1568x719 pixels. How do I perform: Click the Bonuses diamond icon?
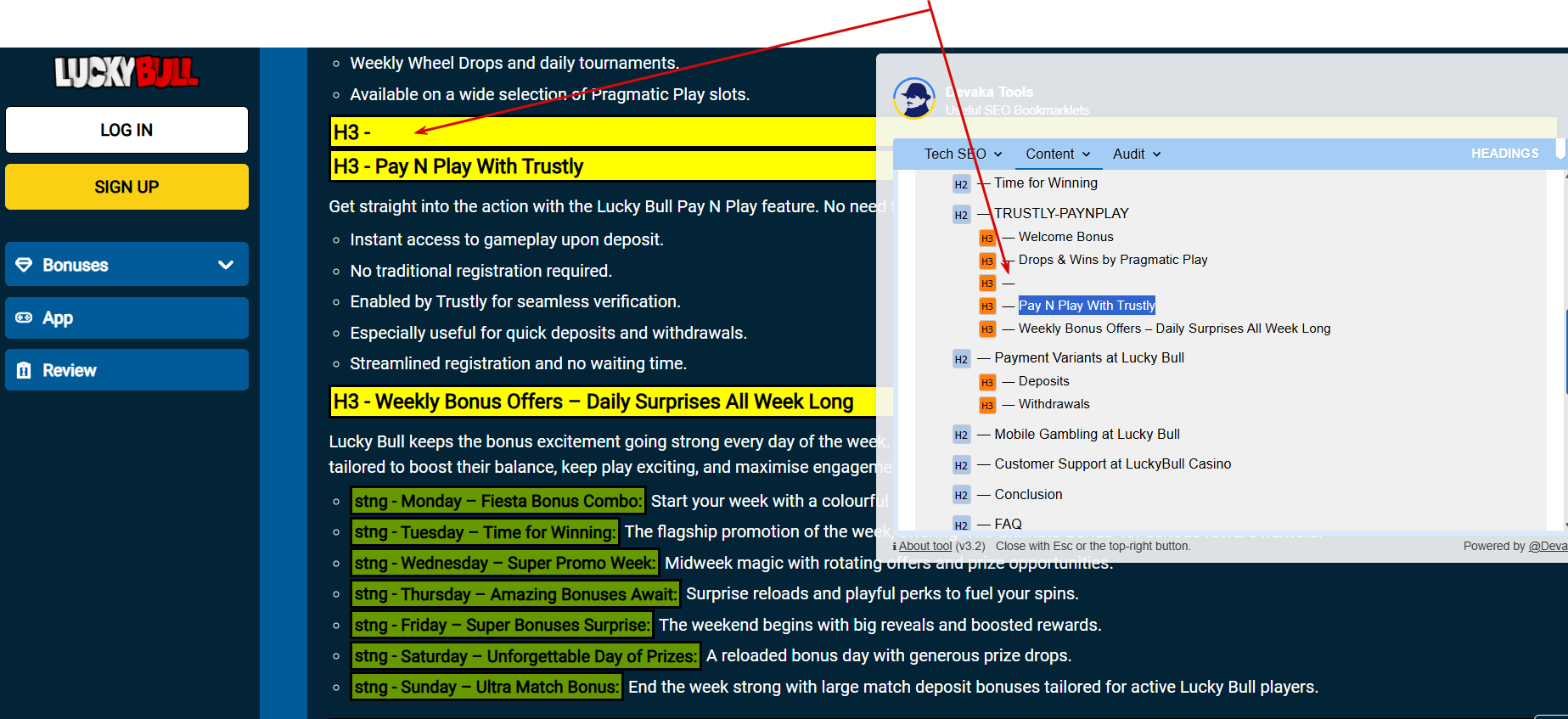click(24, 265)
